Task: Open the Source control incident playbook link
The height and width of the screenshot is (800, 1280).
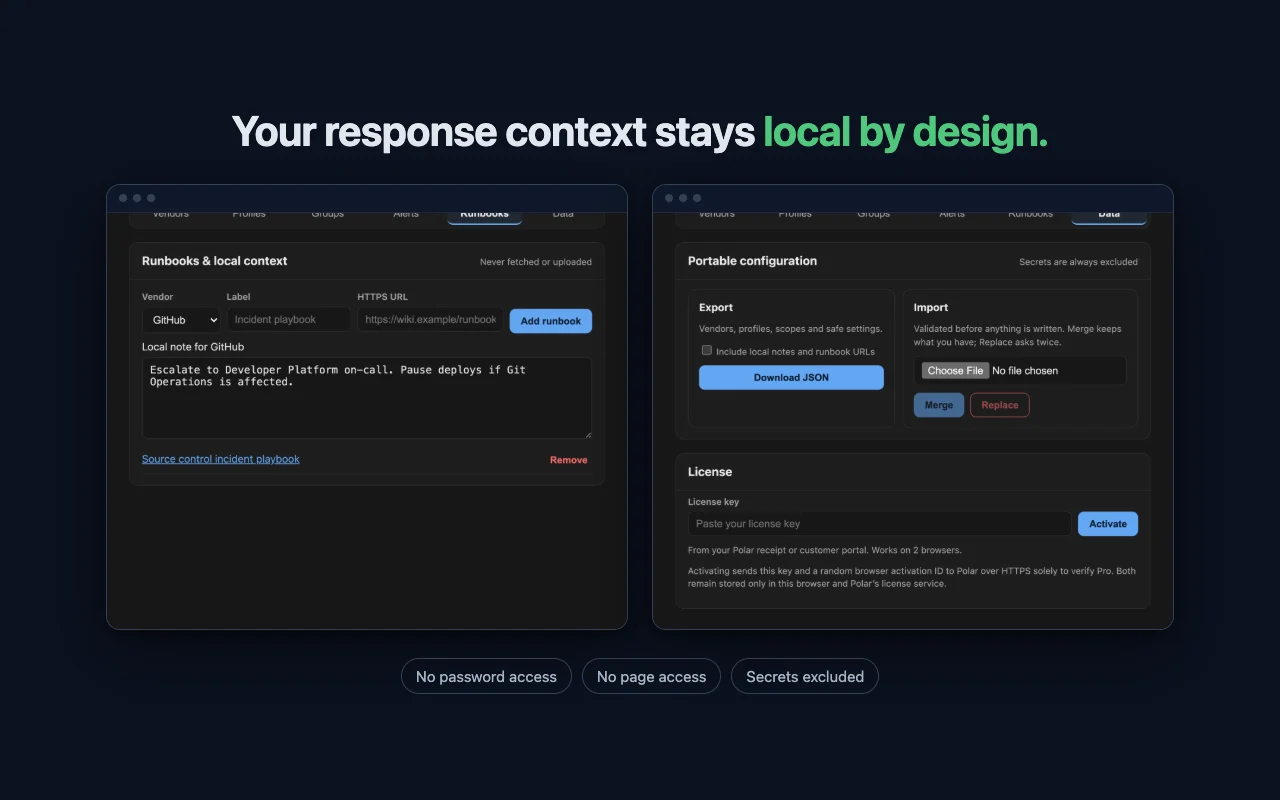Action: [x=221, y=459]
